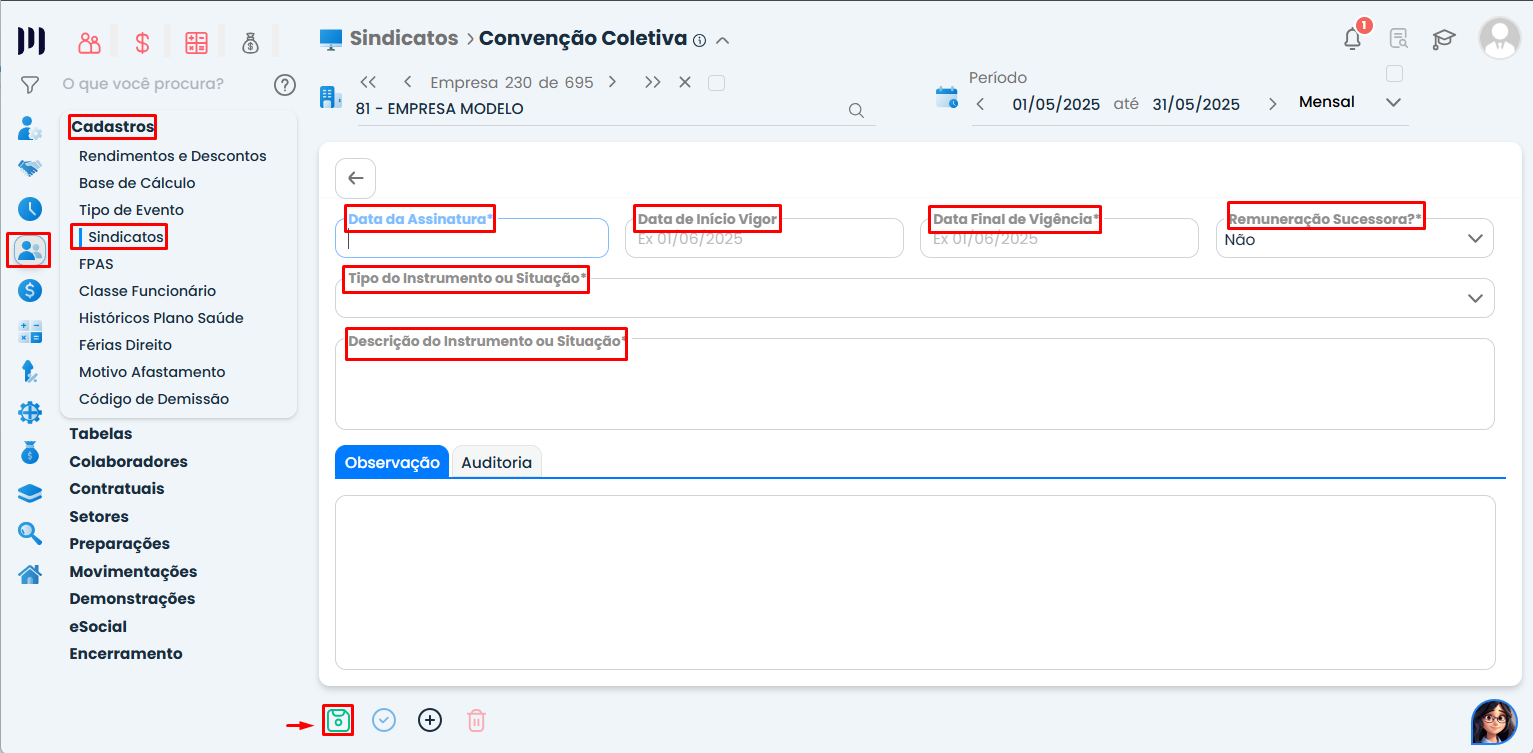The height and width of the screenshot is (753, 1533).
Task: Clear company selection with X icon
Action: (685, 82)
